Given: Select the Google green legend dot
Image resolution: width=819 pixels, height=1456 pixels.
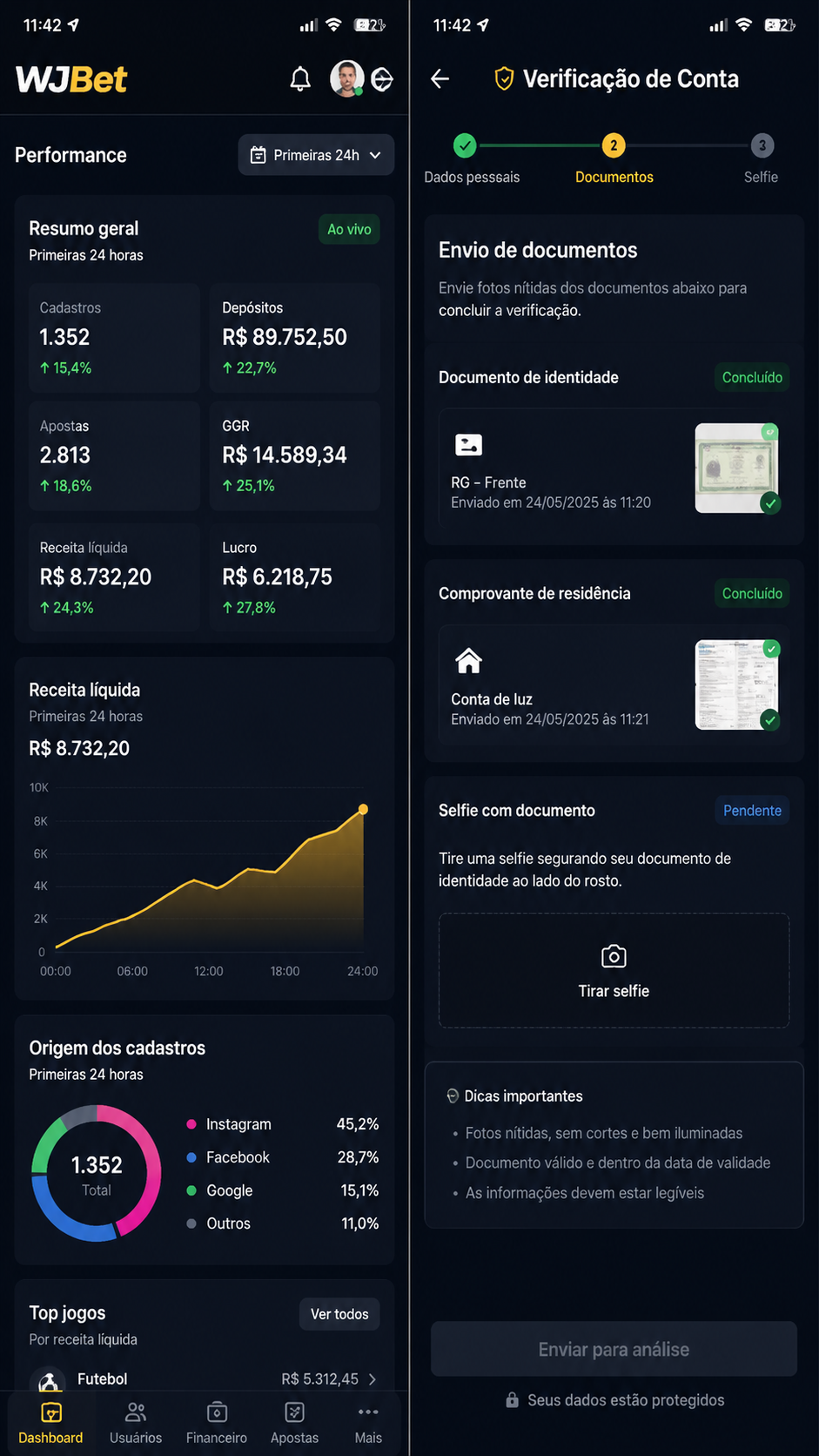Looking at the screenshot, I should coord(191,1190).
